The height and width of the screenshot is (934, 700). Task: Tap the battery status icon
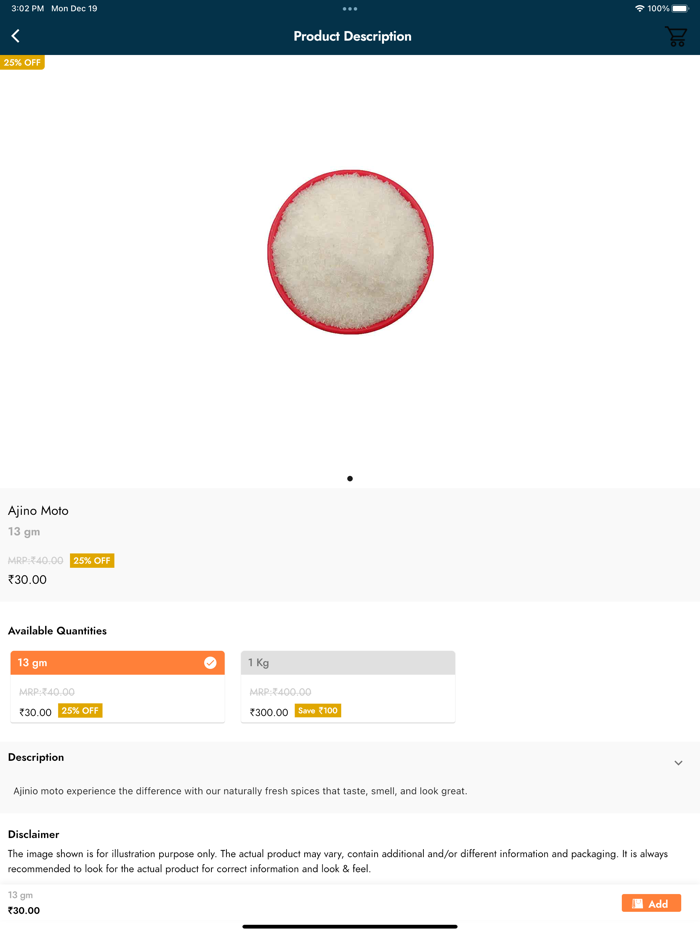(x=680, y=8)
